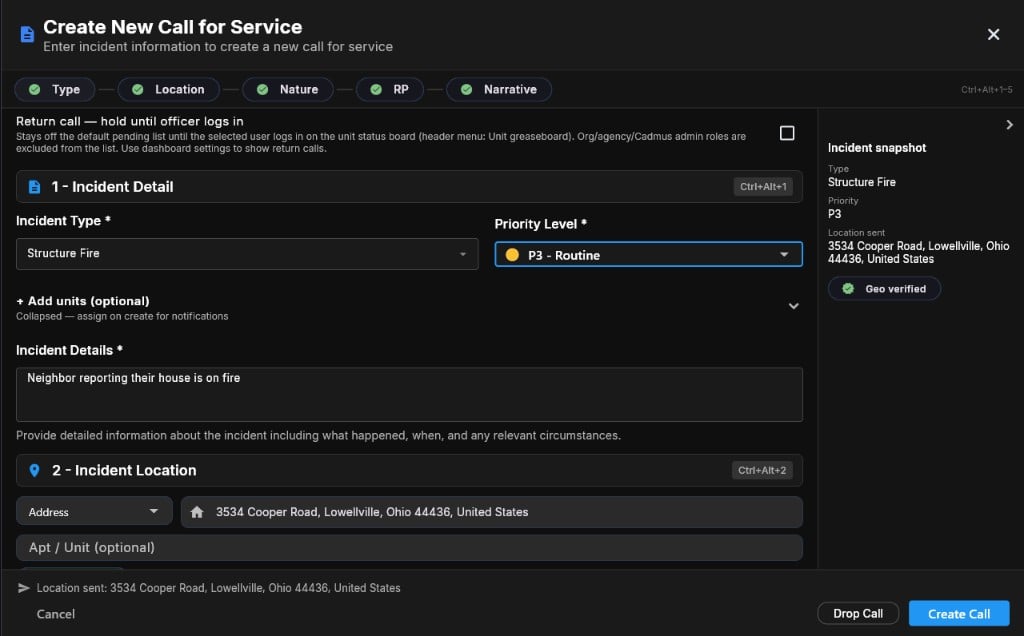Click the snapshot Priority value P3
The image size is (1024, 636).
835,214
